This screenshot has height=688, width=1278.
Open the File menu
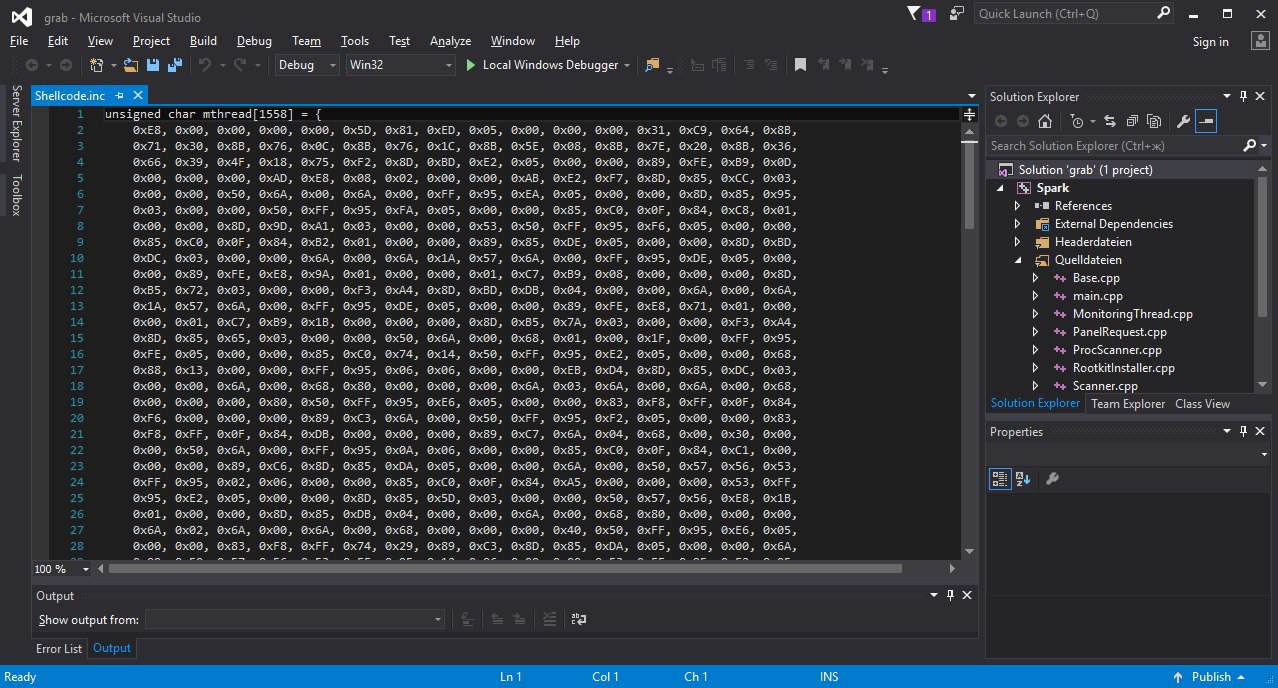coord(19,41)
